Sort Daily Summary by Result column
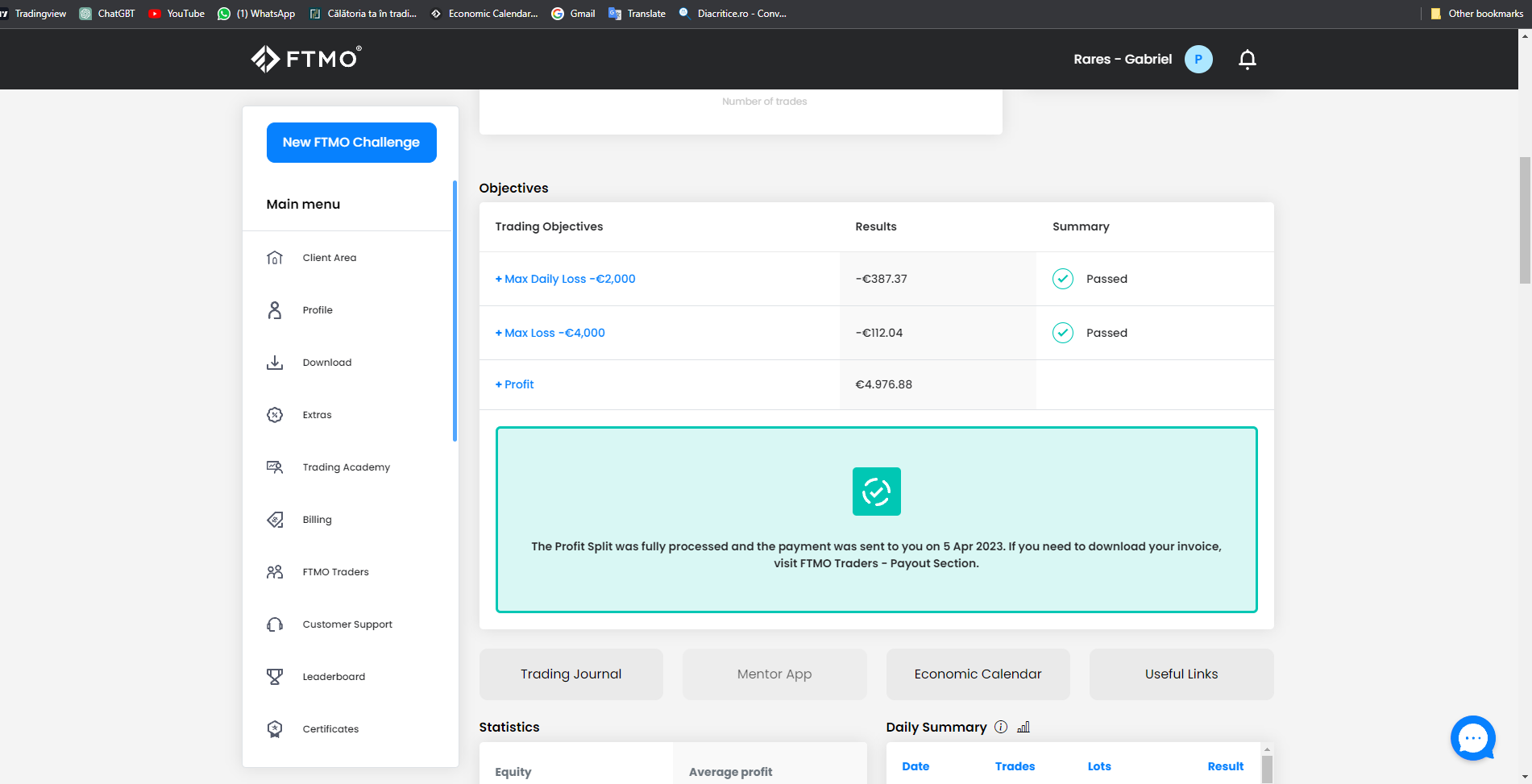Viewport: 1532px width, 784px height. click(1225, 766)
